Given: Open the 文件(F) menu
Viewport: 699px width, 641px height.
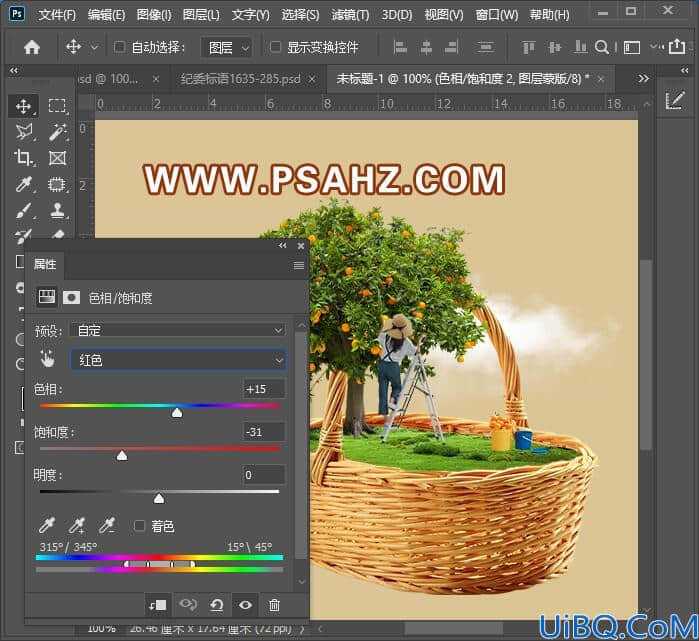Looking at the screenshot, I should pyautogui.click(x=57, y=15).
